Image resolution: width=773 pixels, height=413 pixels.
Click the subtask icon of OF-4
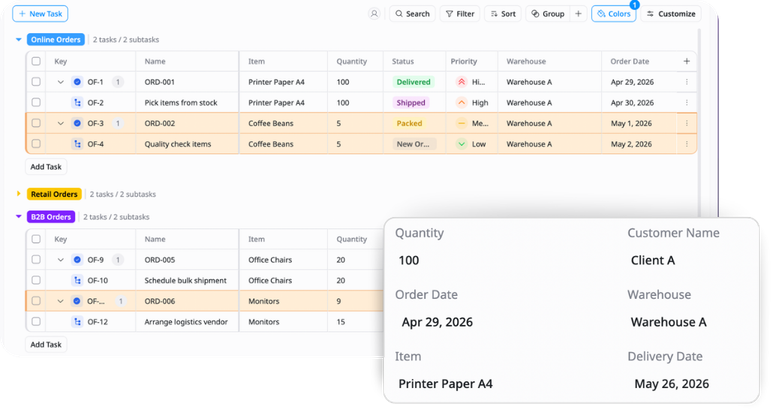tap(77, 144)
